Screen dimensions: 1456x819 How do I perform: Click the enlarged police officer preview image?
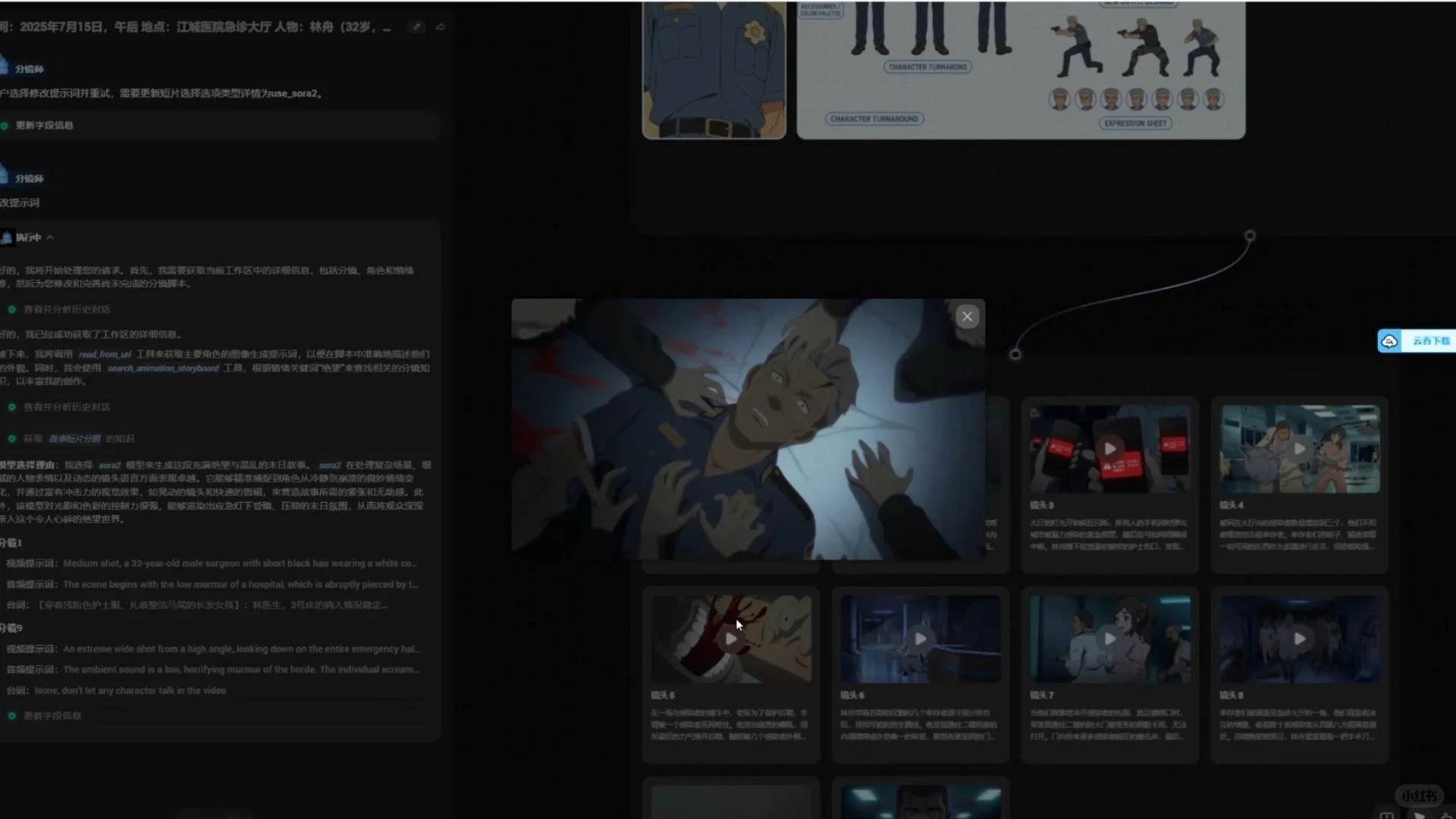tap(748, 429)
